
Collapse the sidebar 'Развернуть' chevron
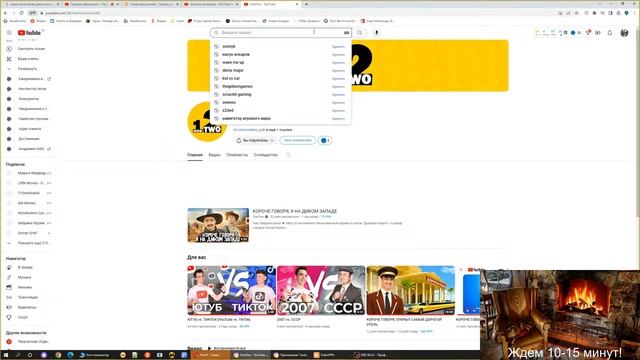pos(9,69)
